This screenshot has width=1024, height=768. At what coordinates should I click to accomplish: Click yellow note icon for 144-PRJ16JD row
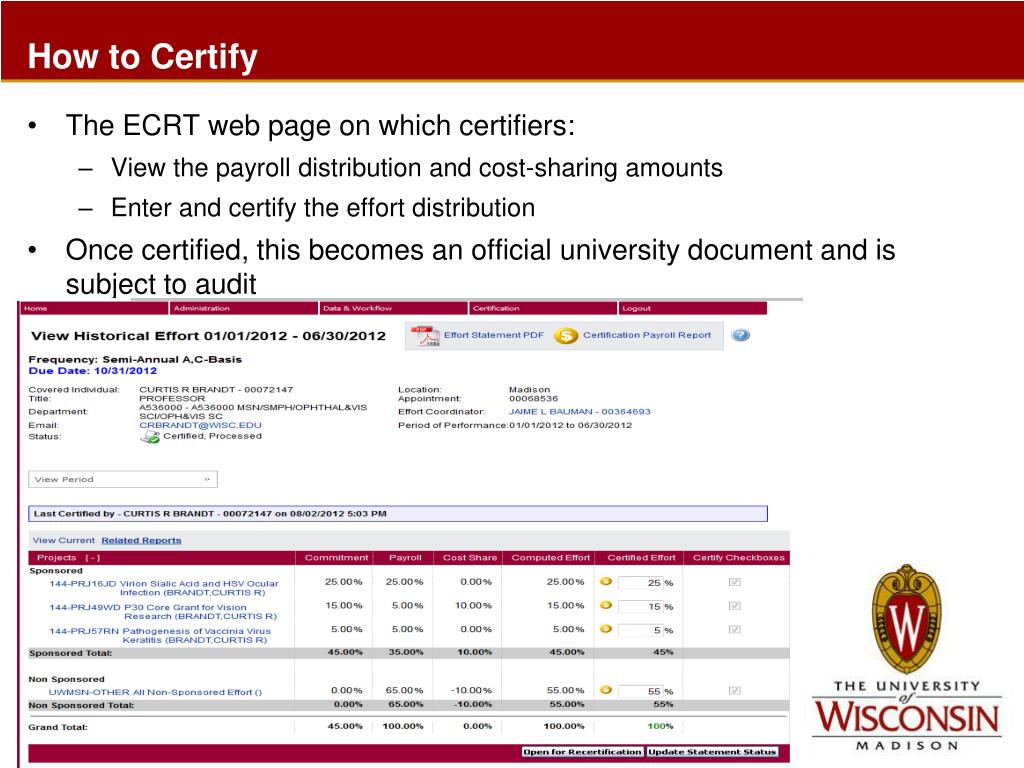(605, 581)
